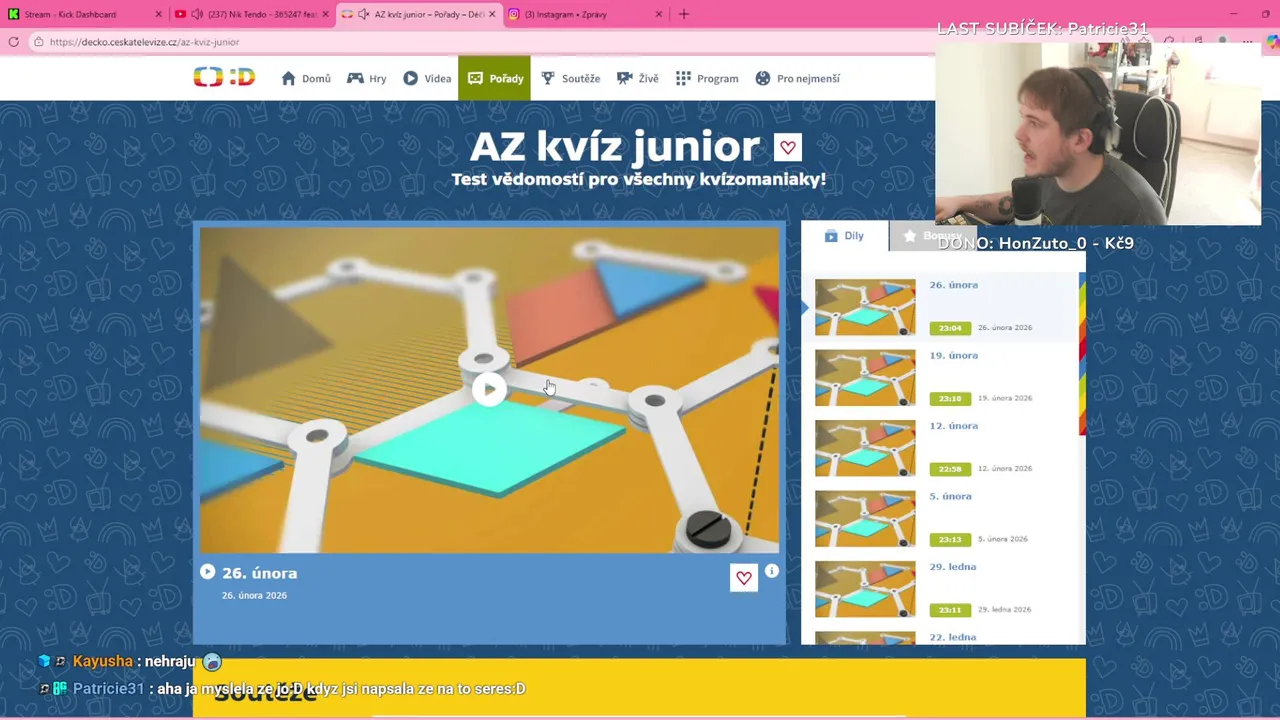This screenshot has height=720, width=1280.
Task: Open the Videa section
Action: point(427,78)
